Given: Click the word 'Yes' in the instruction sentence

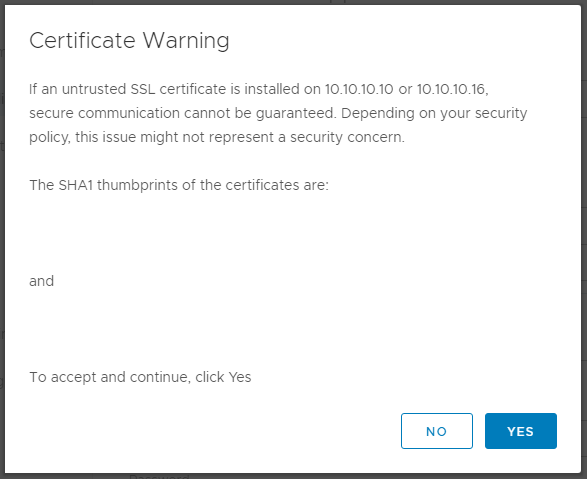Looking at the screenshot, I should [240, 377].
